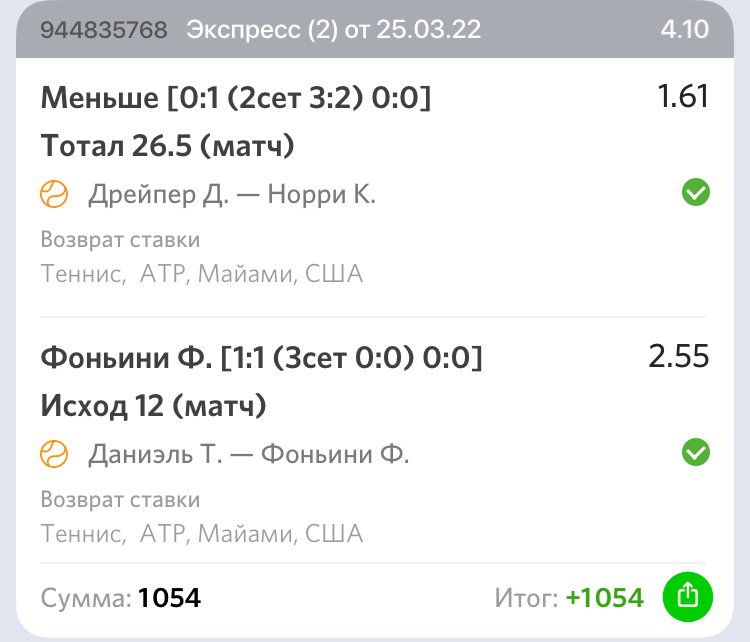750x642 pixels.
Task: Click the Фоньини Ф. selection with live score
Action: coord(261,357)
